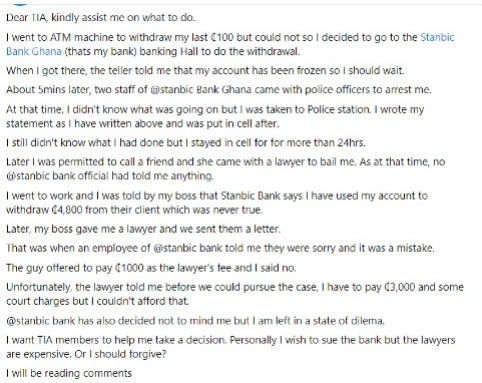
Task: Click the '@stanbic bank official had told me' mention
Action: (110, 176)
